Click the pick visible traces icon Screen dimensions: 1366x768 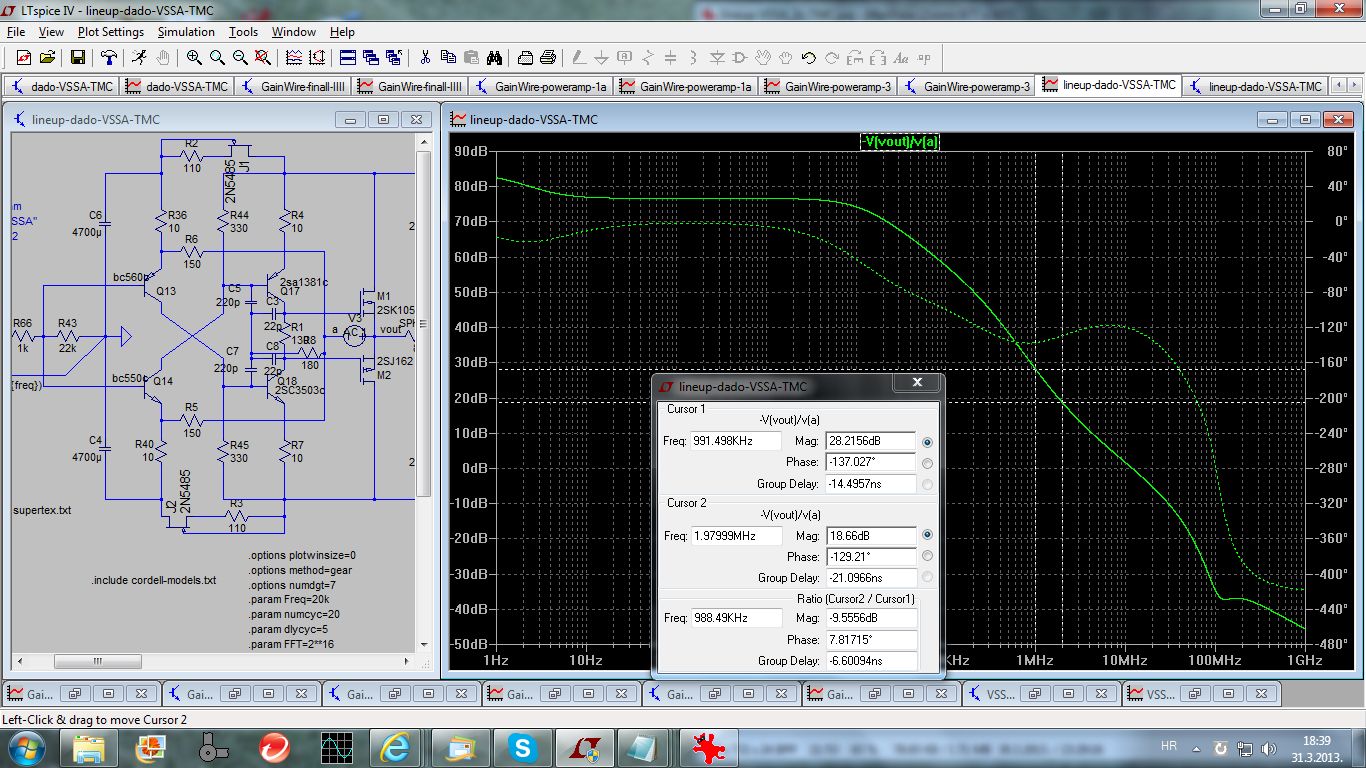(x=294, y=58)
